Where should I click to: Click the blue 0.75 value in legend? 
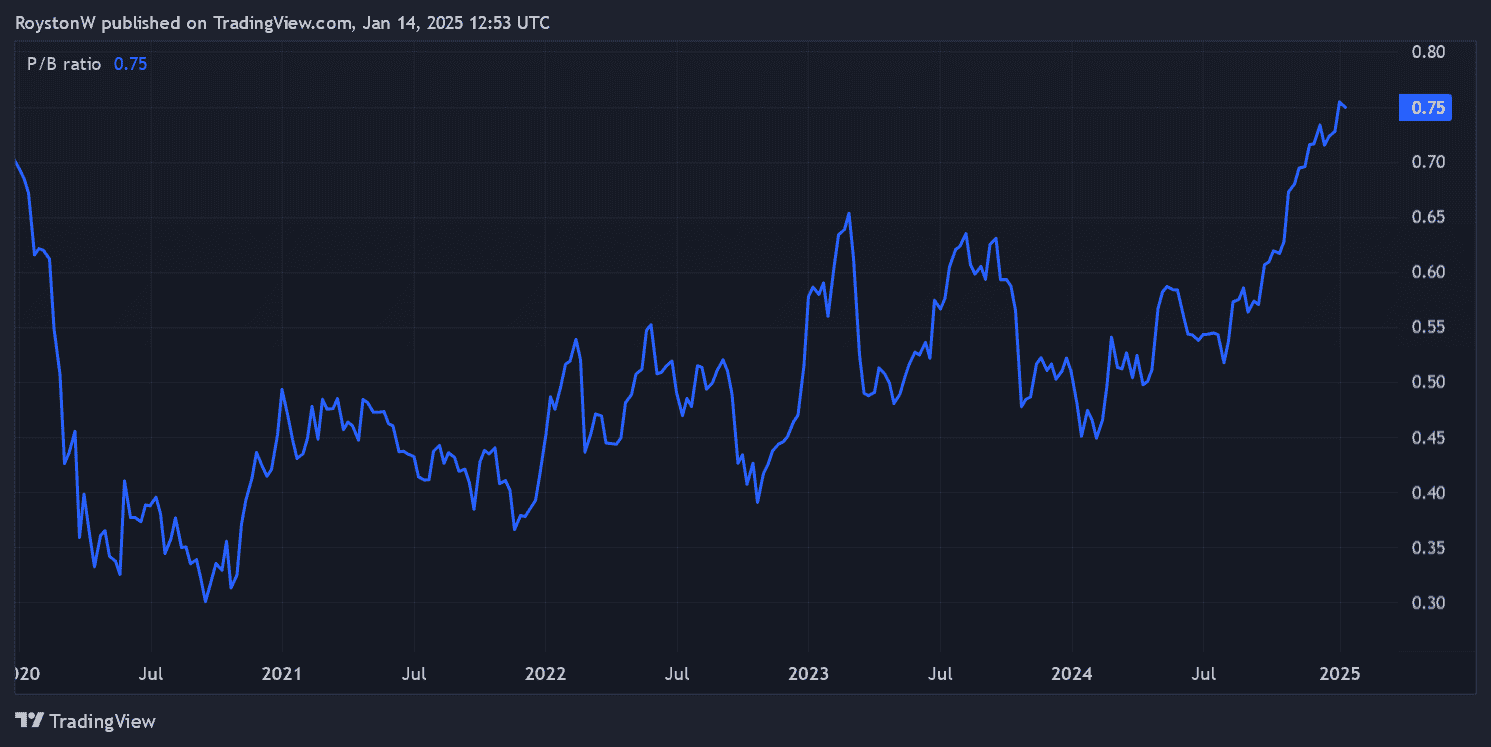click(x=130, y=64)
